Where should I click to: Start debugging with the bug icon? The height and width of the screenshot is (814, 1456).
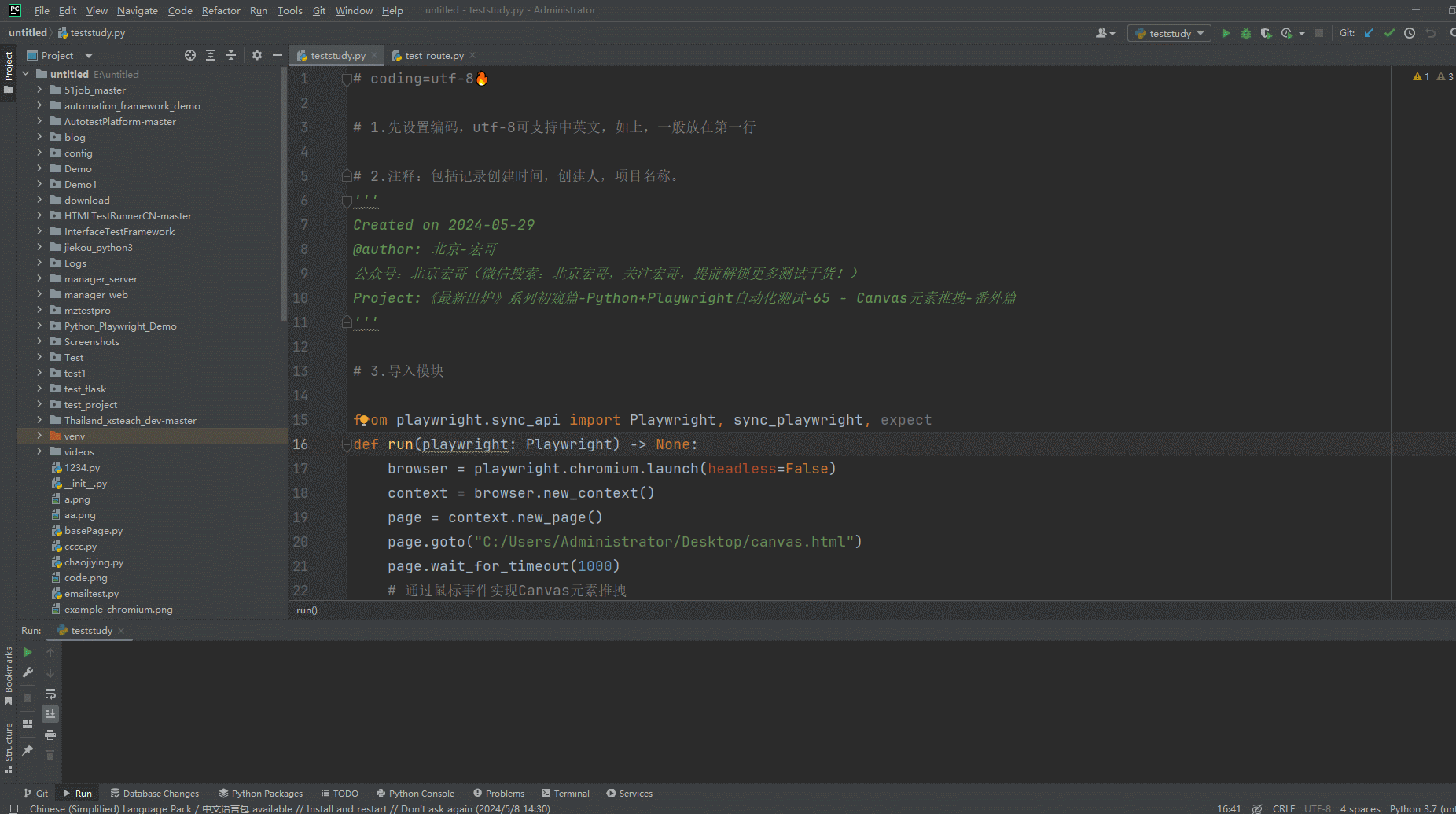click(1246, 33)
